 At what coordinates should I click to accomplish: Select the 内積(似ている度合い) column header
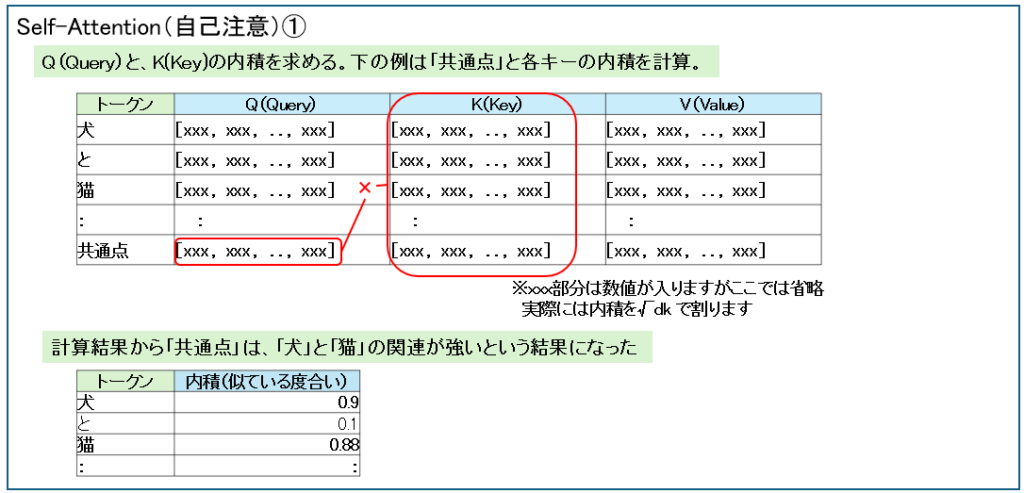pyautogui.click(x=266, y=381)
